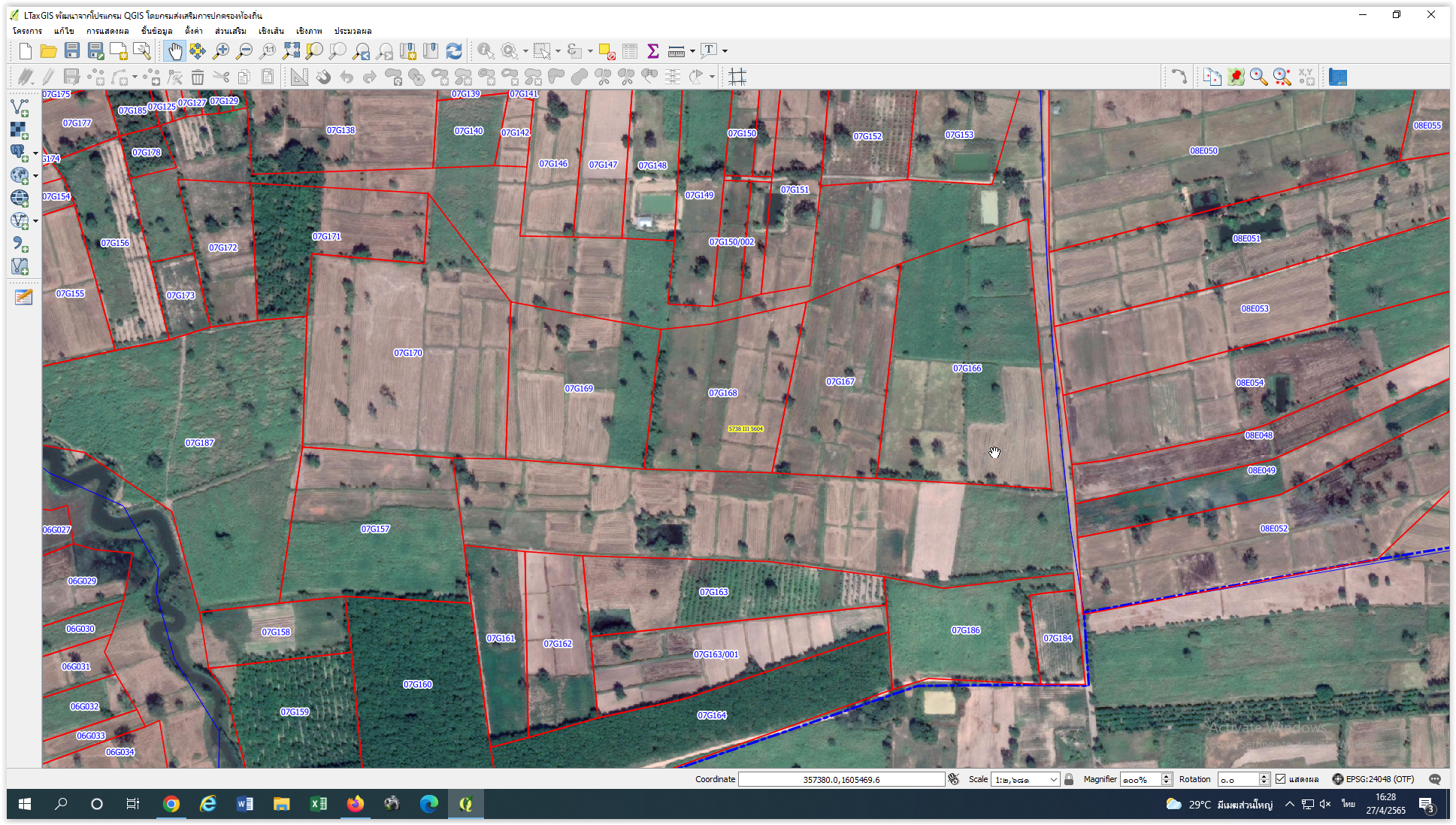Viewport: 1456px width, 825px height.
Task: Select the Pan Map hand tool
Action: 174,51
